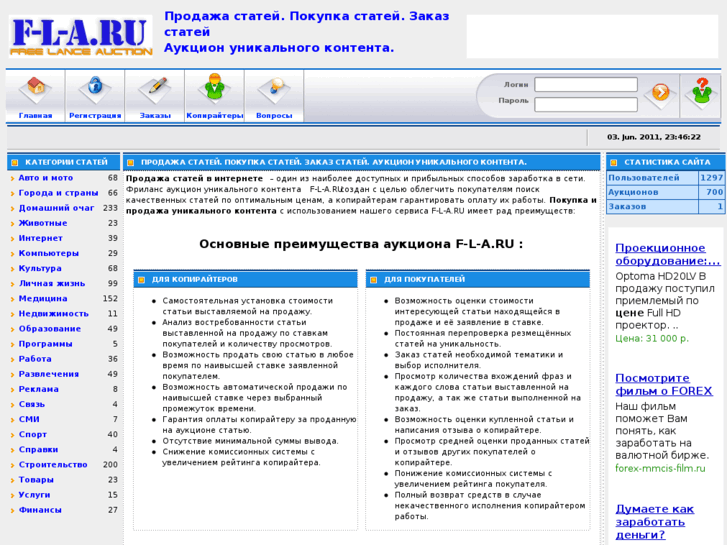Click the Пароль input field
The width and height of the screenshot is (727, 545).
(586, 104)
